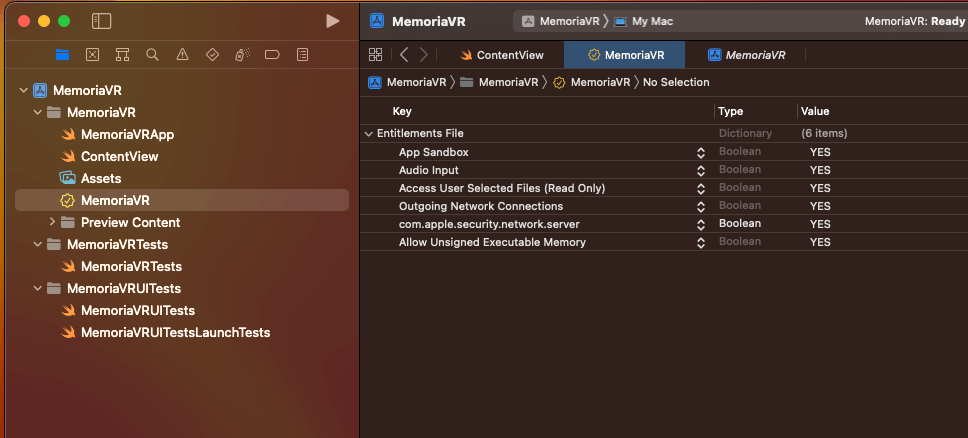The height and width of the screenshot is (438, 968).
Task: Go back with the left chevron
Action: [404, 54]
